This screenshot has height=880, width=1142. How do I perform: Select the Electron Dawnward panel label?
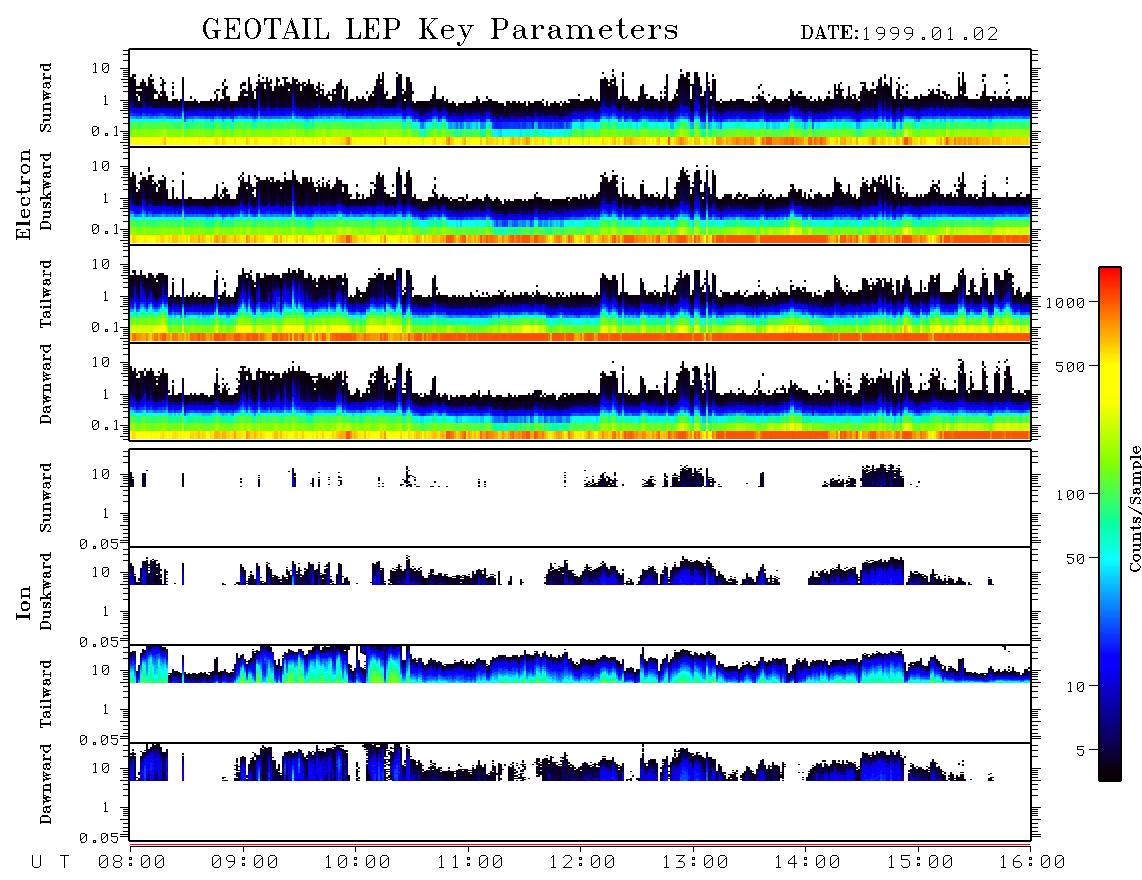46,384
